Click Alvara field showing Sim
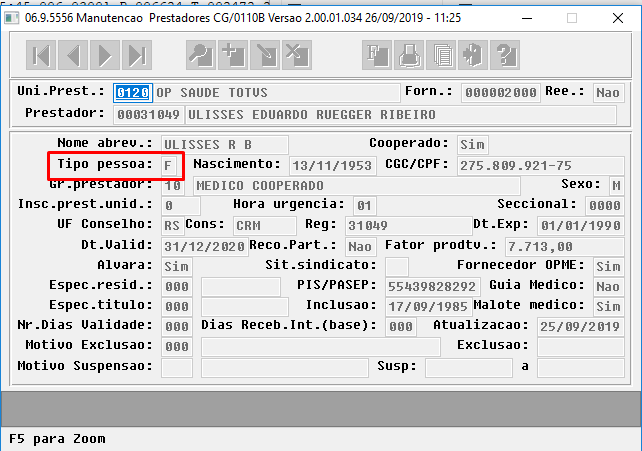 click(x=177, y=267)
